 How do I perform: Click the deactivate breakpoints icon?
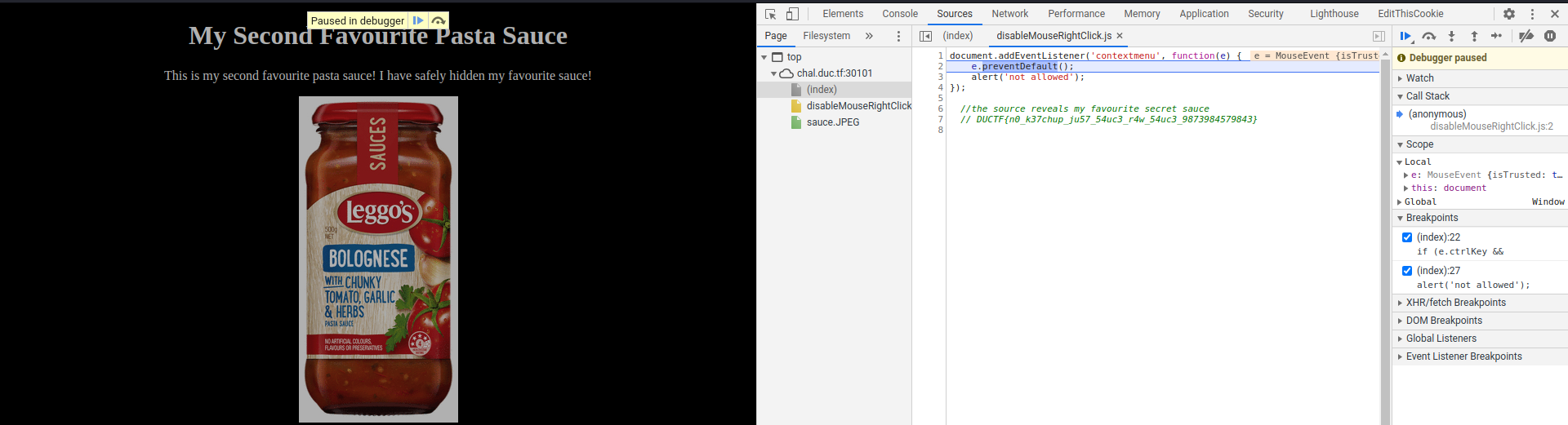[x=1526, y=36]
